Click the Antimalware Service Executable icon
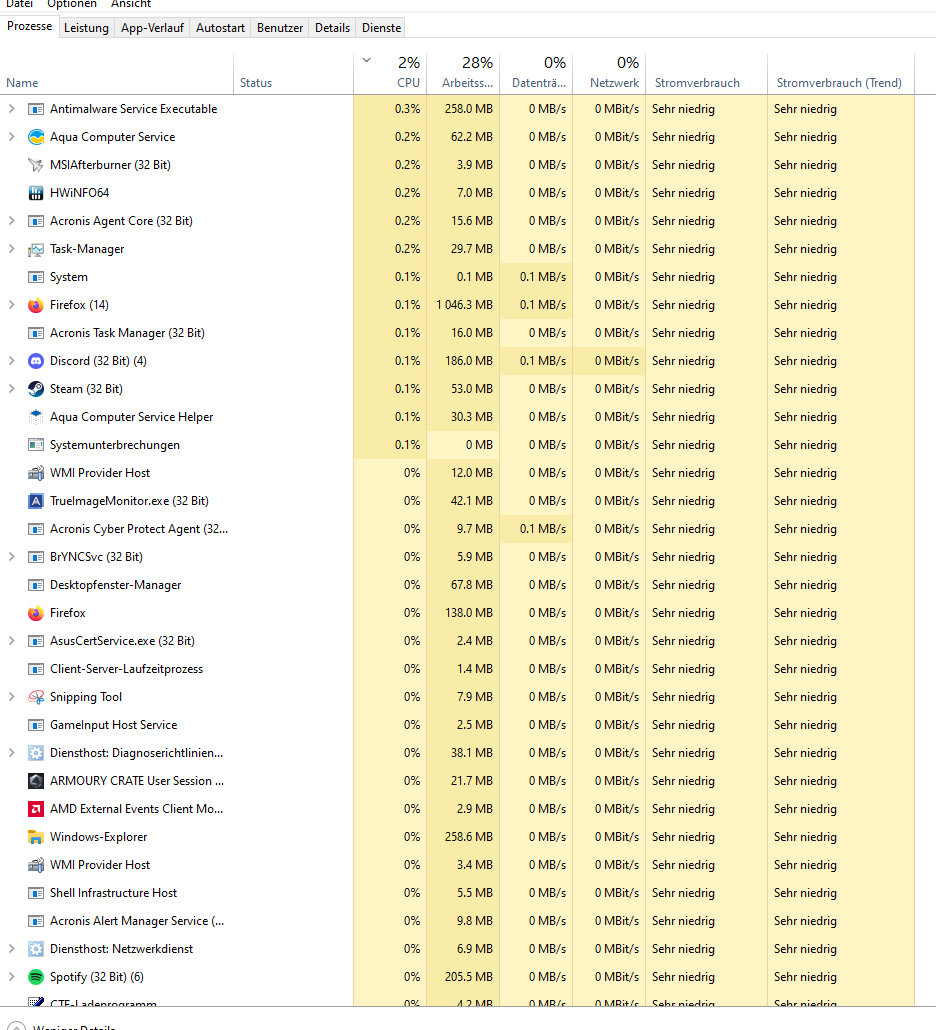The width and height of the screenshot is (936, 1030). 36,109
